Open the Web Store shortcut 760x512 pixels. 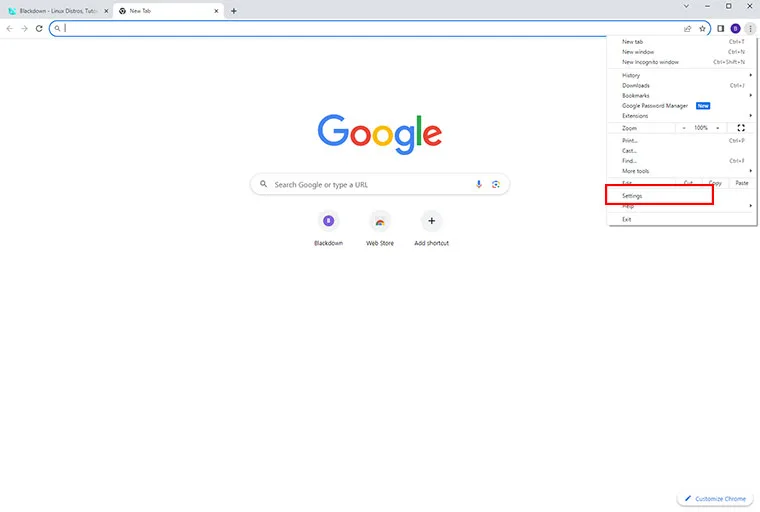[x=379, y=221]
